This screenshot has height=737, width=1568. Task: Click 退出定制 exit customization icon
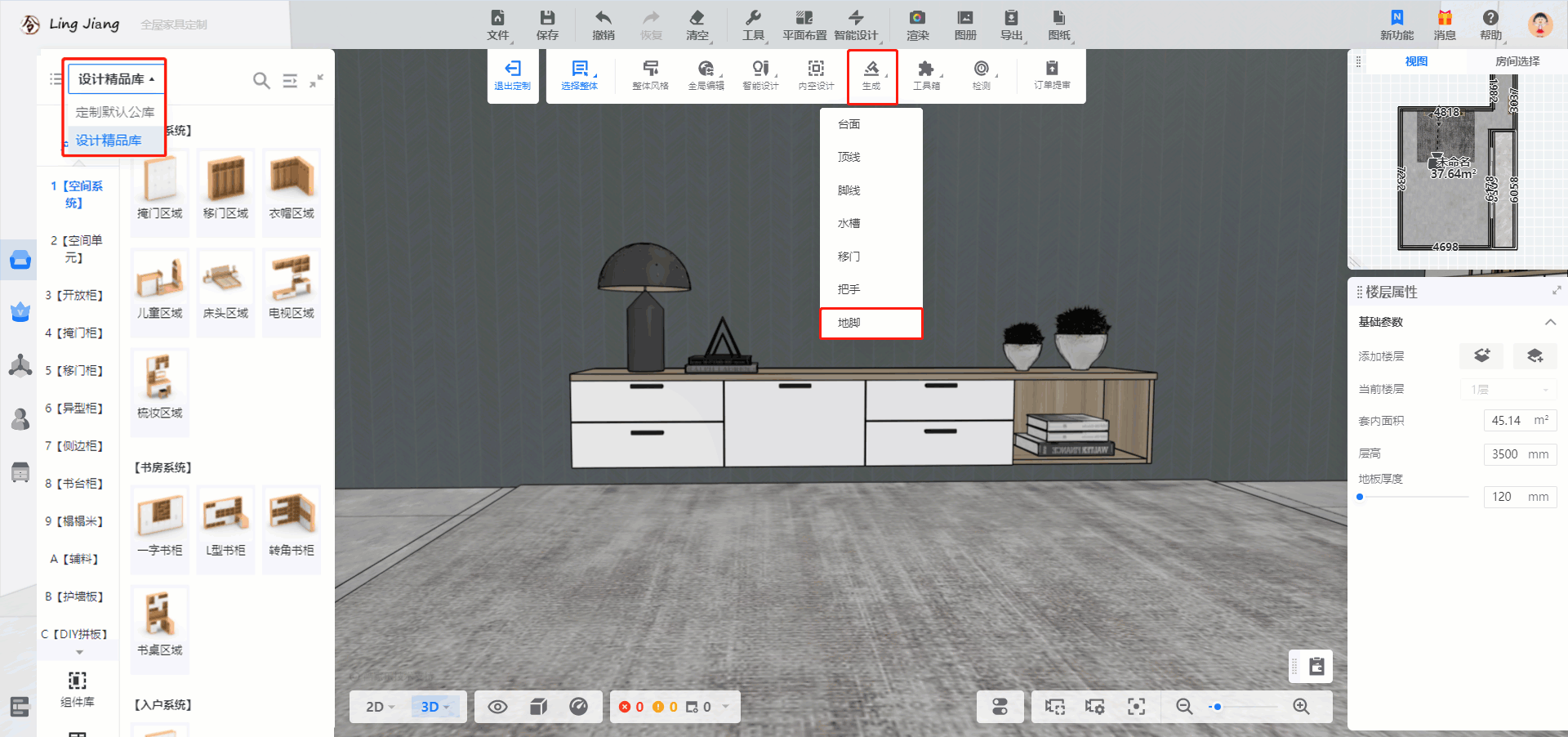click(x=512, y=69)
